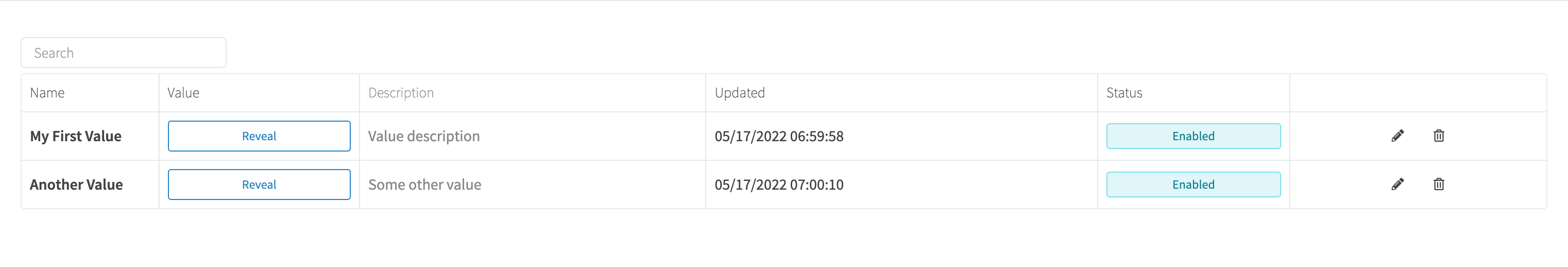Delete Another Value using trash icon
1568x267 pixels.
(x=1438, y=184)
